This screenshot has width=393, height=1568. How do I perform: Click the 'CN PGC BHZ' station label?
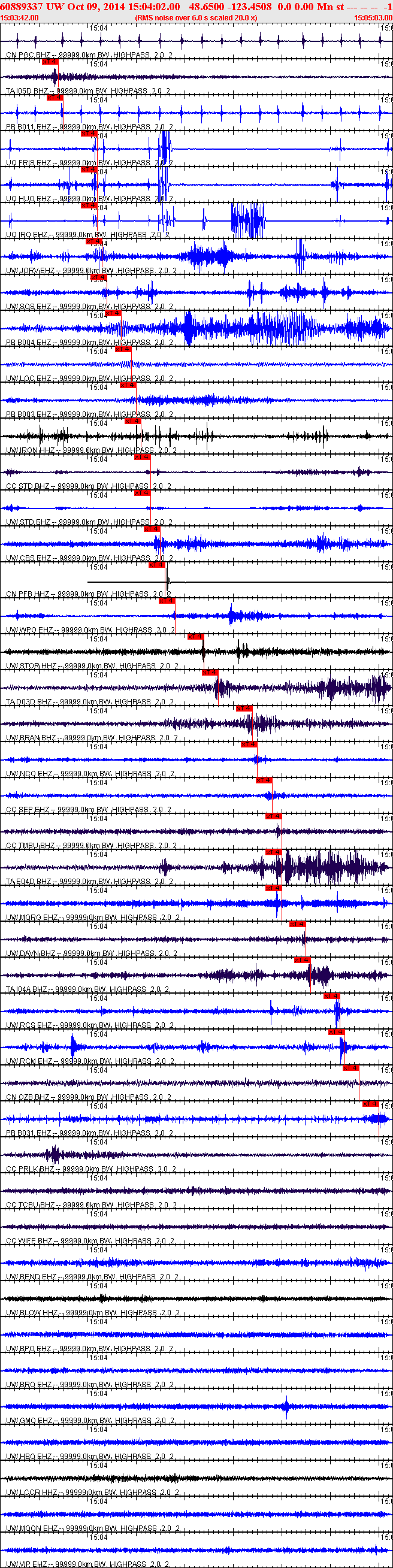(28, 55)
